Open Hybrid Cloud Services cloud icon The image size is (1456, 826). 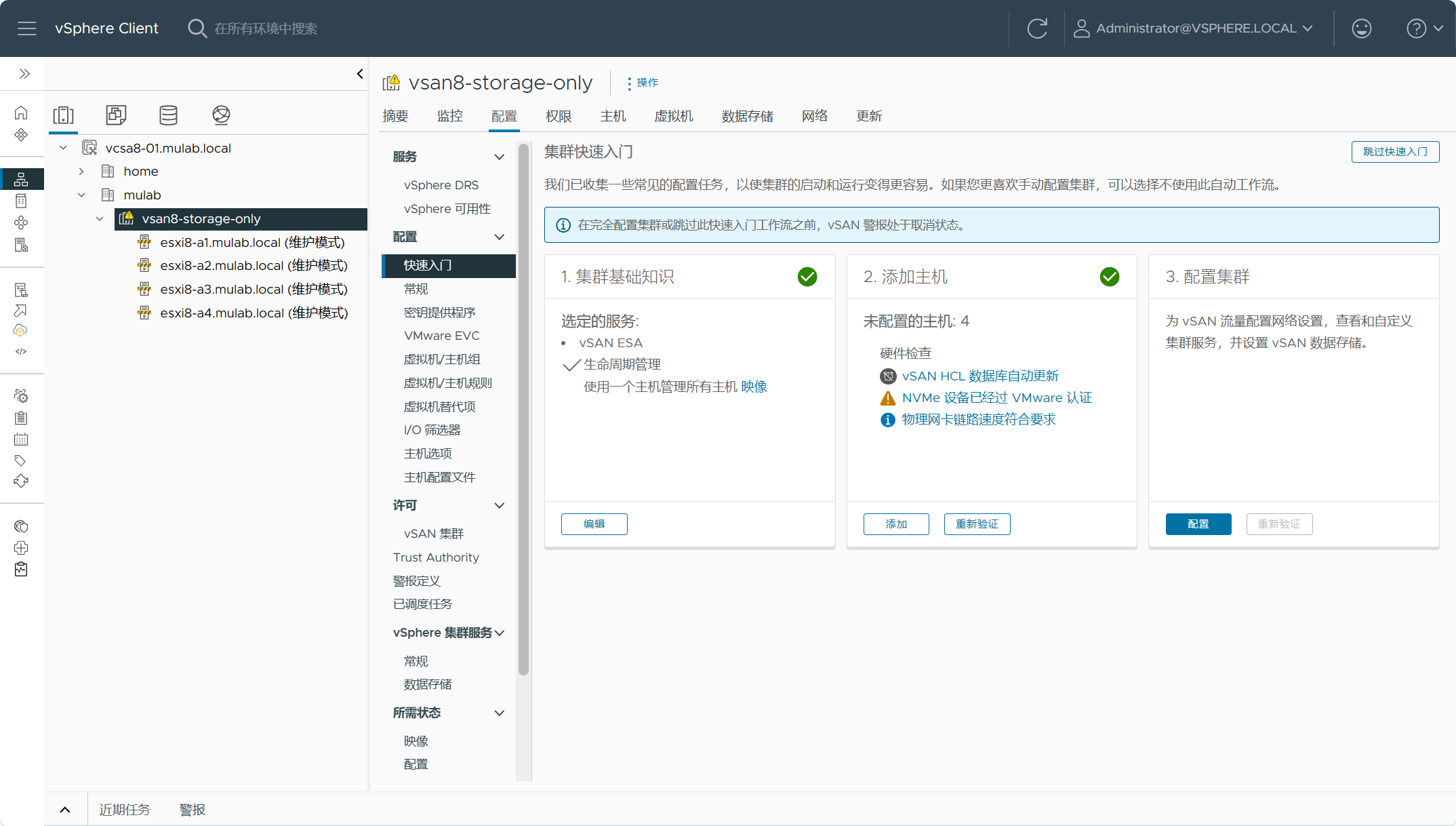pos(20,330)
